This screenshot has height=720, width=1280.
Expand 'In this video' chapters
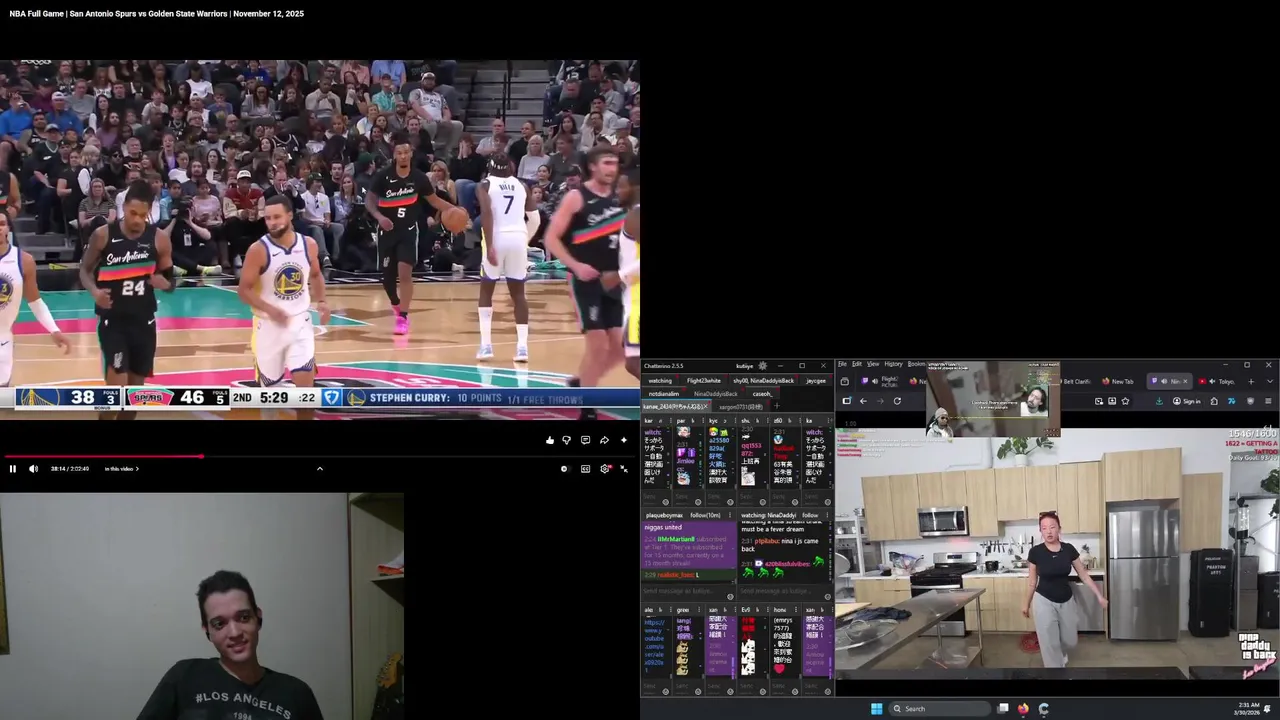[122, 469]
